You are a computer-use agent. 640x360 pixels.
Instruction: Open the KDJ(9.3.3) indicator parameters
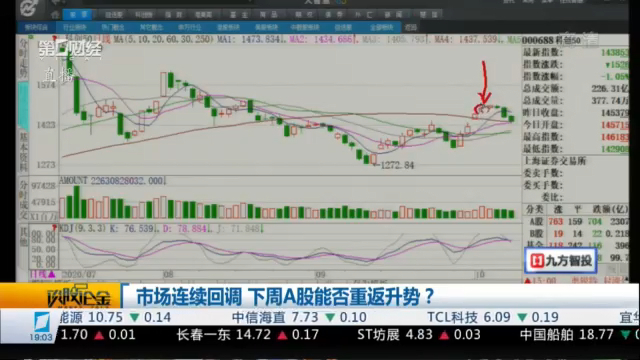click(x=83, y=228)
